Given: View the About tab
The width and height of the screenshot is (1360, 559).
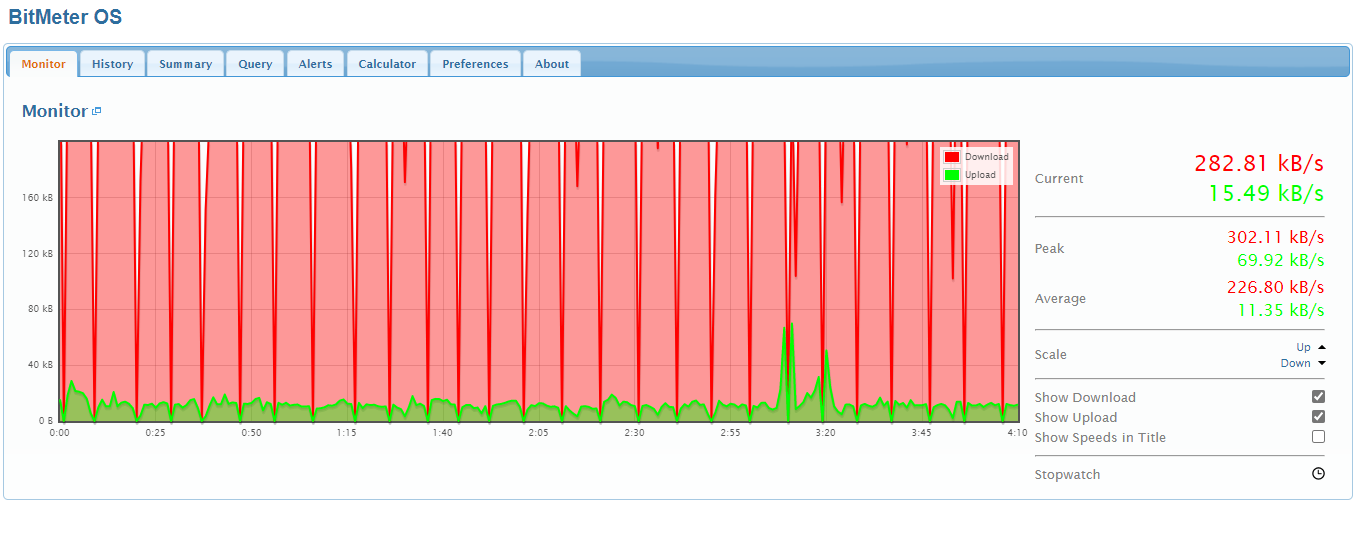Looking at the screenshot, I should [551, 64].
